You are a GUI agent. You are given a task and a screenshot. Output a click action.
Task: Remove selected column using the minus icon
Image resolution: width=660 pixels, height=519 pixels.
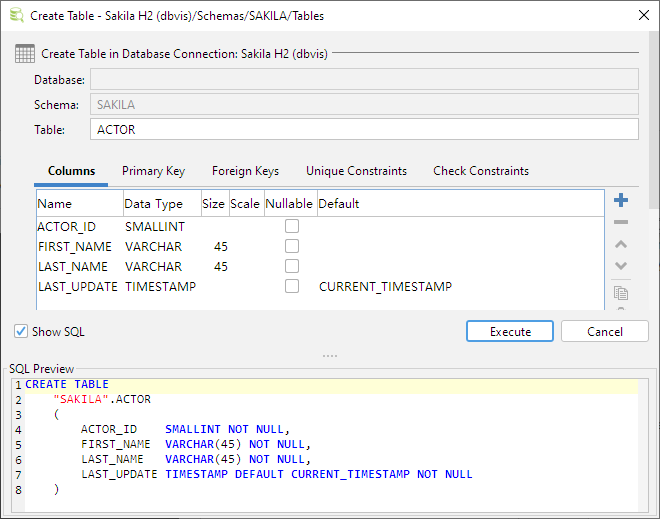(621, 222)
